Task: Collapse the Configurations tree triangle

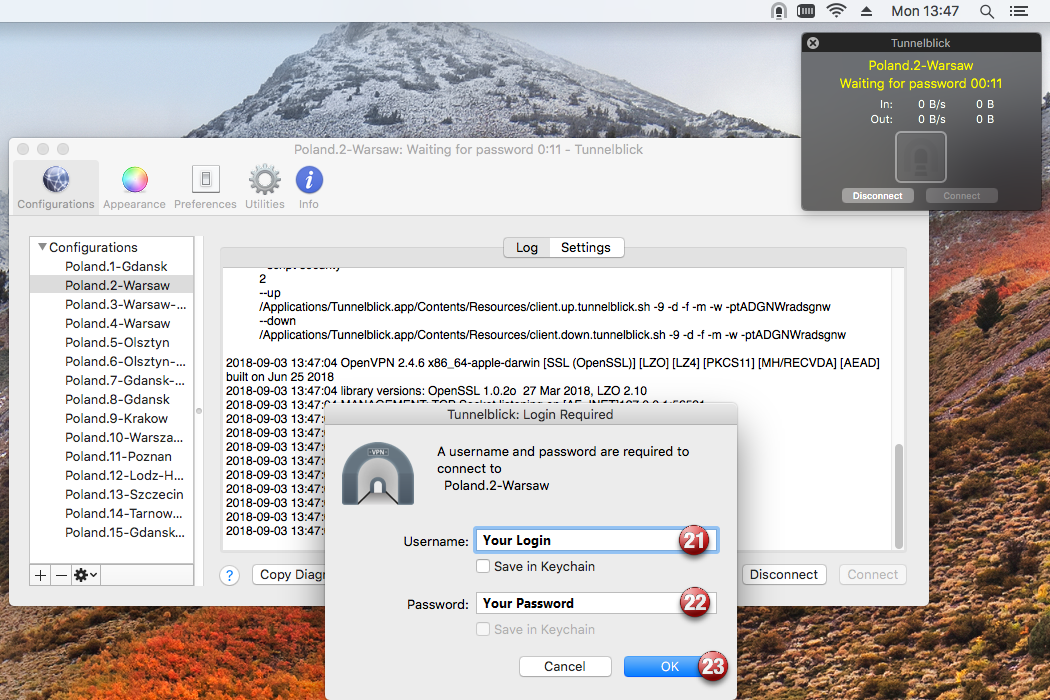Action: point(42,247)
